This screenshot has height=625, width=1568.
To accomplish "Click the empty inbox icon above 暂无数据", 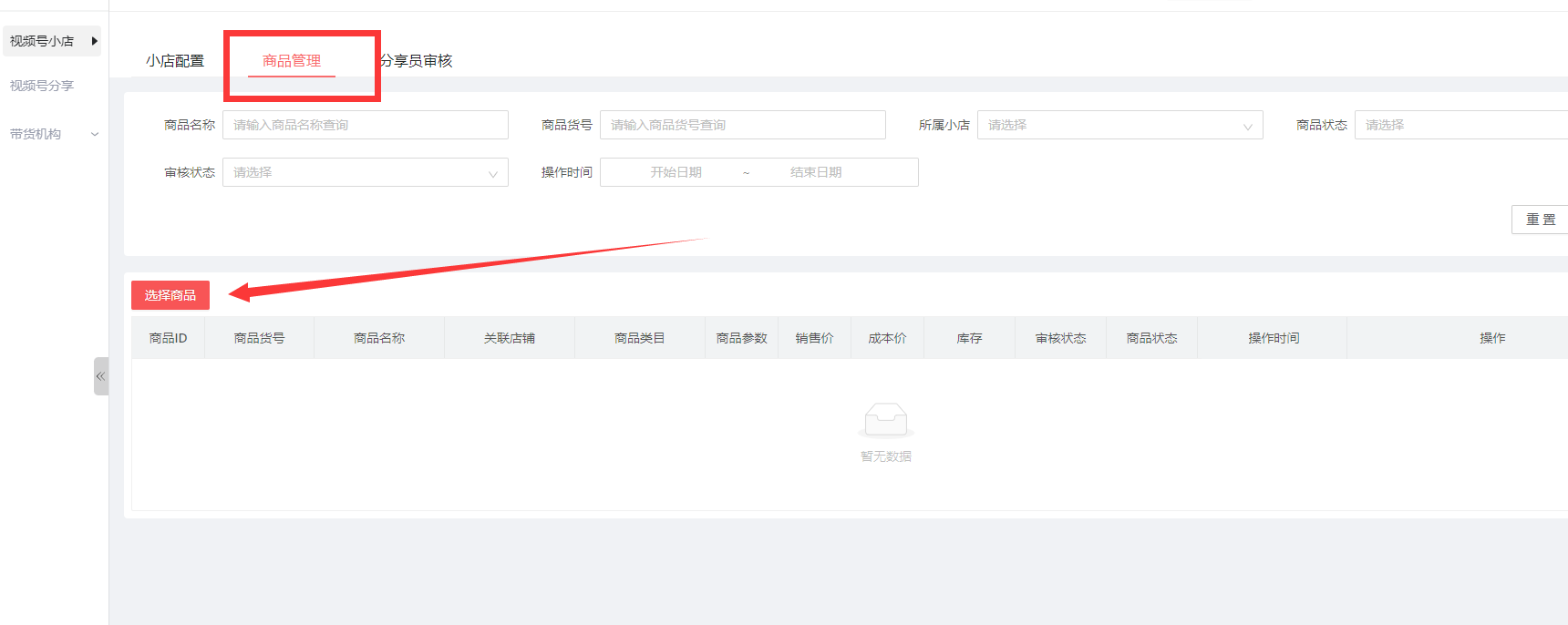I will coord(885,420).
